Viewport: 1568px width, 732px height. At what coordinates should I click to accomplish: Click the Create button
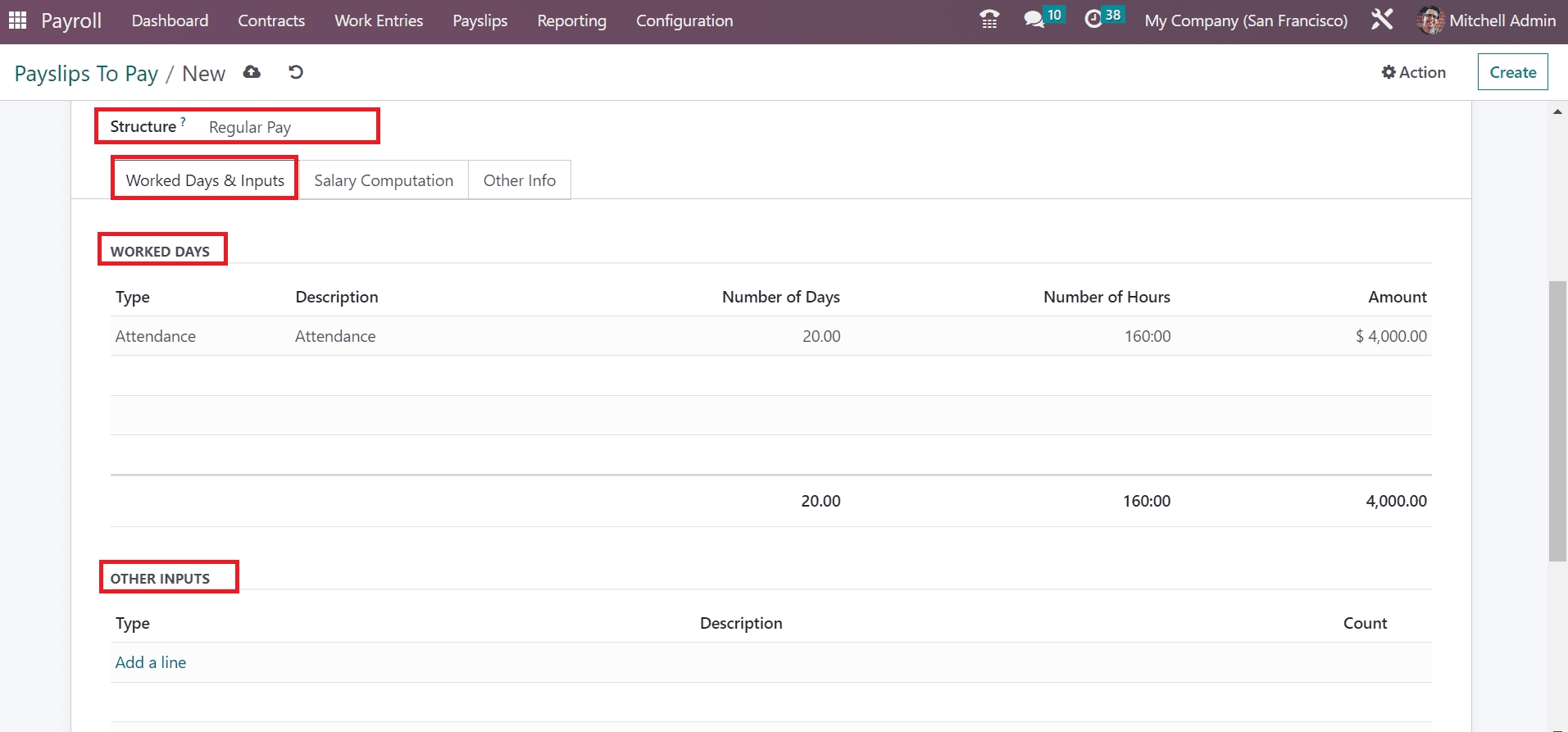(x=1512, y=72)
